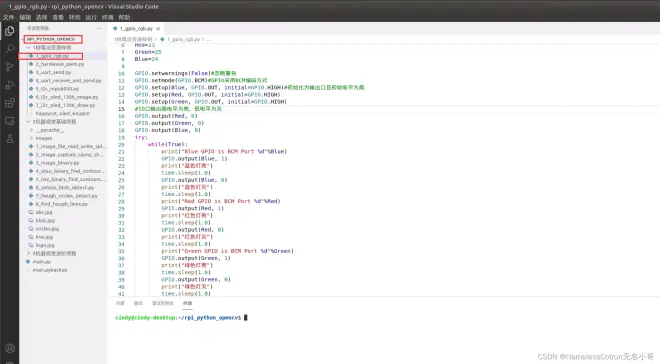Open the Run and Debug view
Screen dimensions: 660x364
9,85
